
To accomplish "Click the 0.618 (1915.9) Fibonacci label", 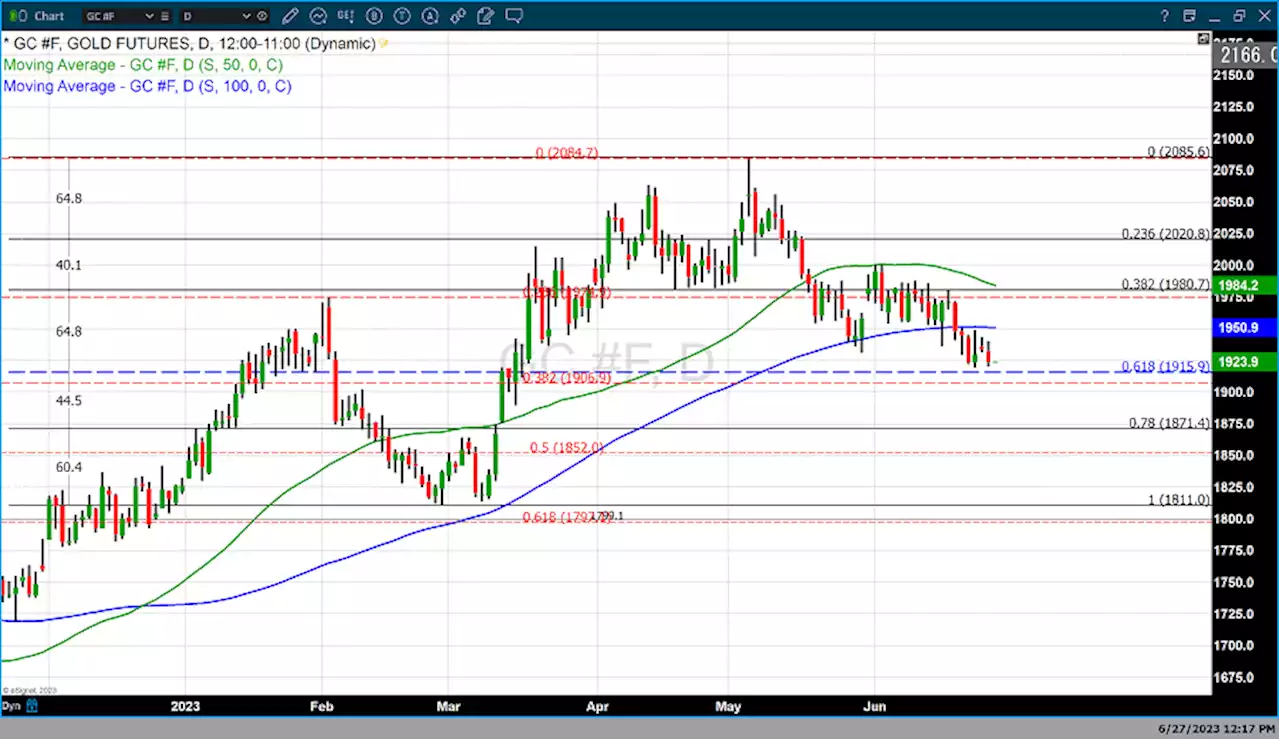I will point(1165,366).
